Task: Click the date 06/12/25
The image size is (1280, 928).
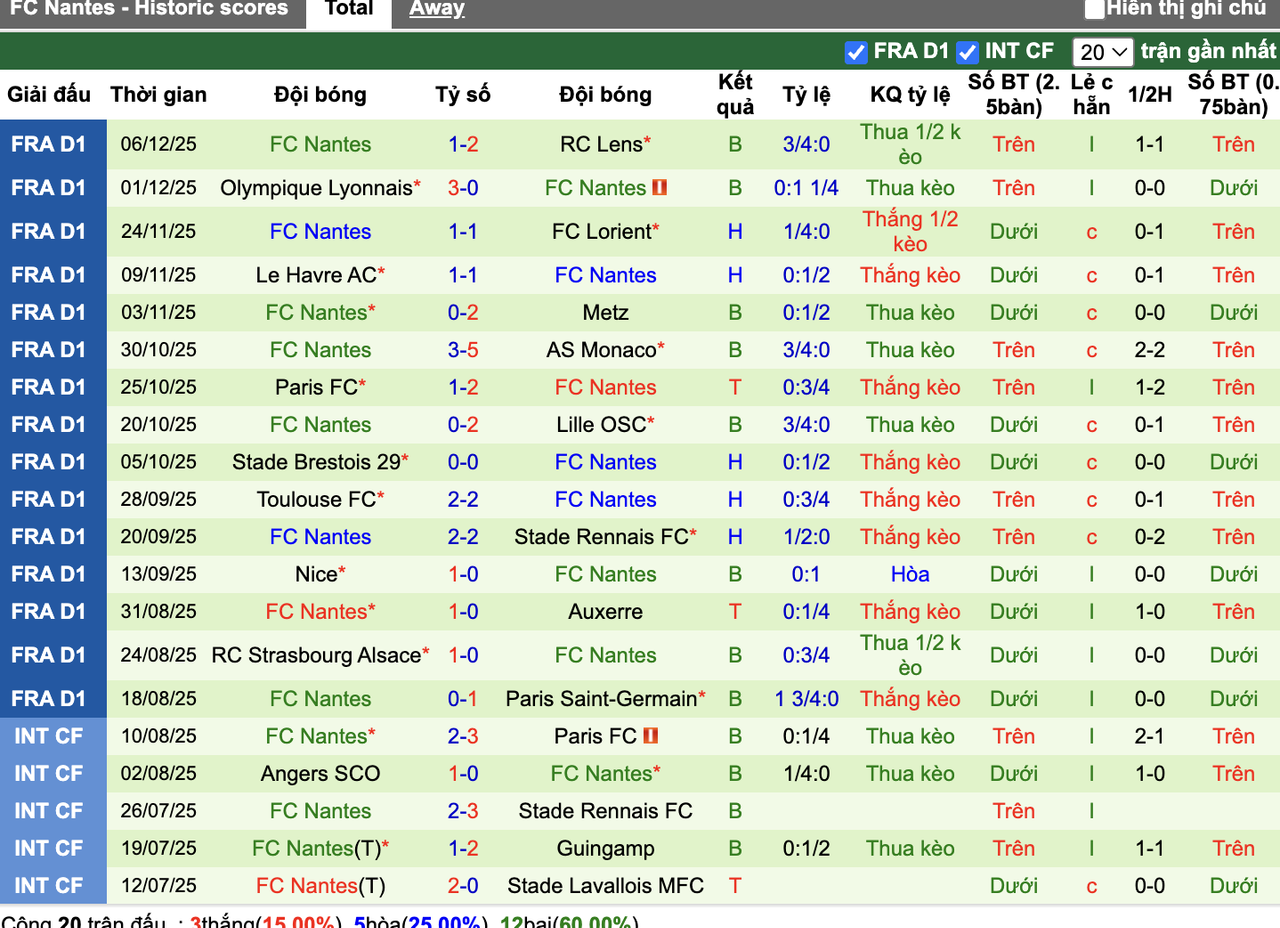Action: pyautogui.click(x=159, y=145)
